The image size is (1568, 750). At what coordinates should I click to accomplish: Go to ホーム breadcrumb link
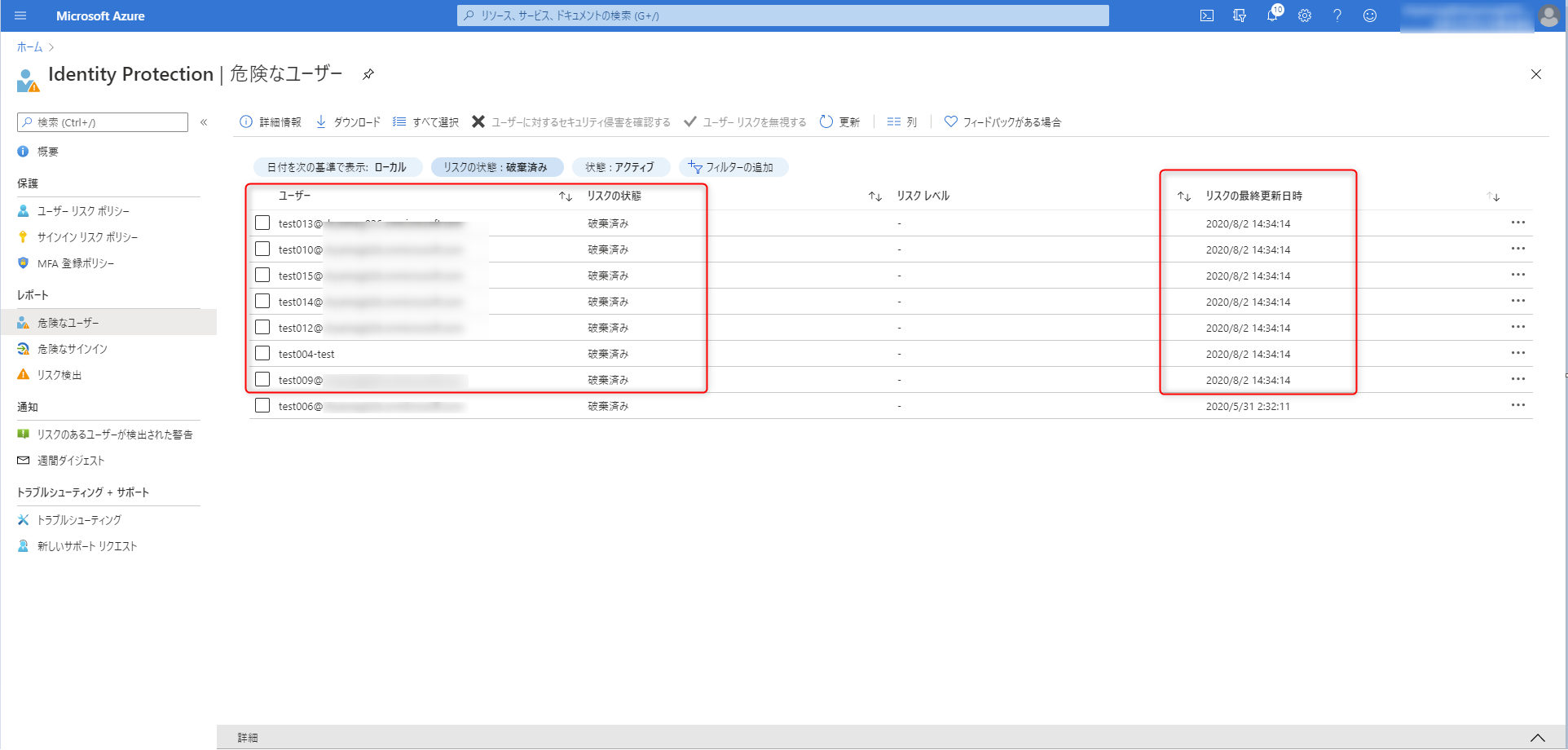click(29, 47)
